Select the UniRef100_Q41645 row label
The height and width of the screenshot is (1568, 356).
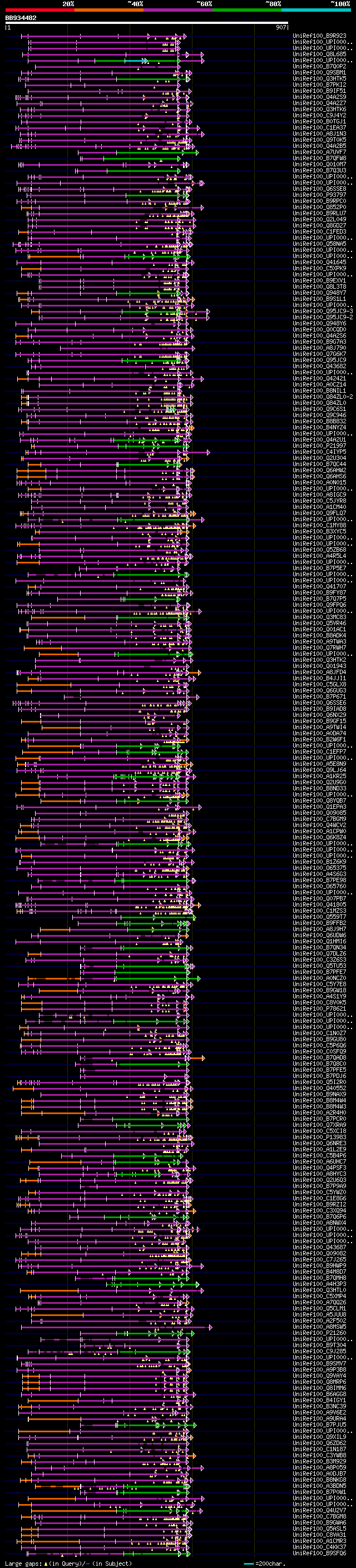pos(319,263)
